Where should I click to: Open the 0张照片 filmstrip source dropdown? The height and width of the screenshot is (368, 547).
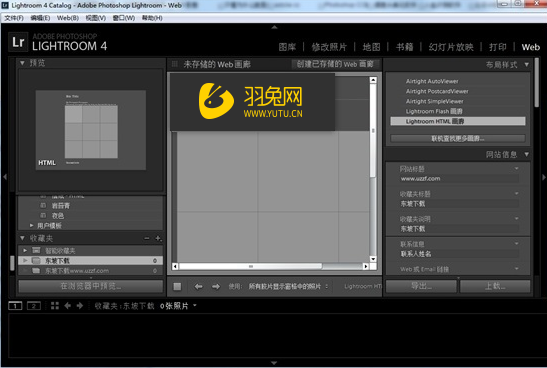point(178,306)
